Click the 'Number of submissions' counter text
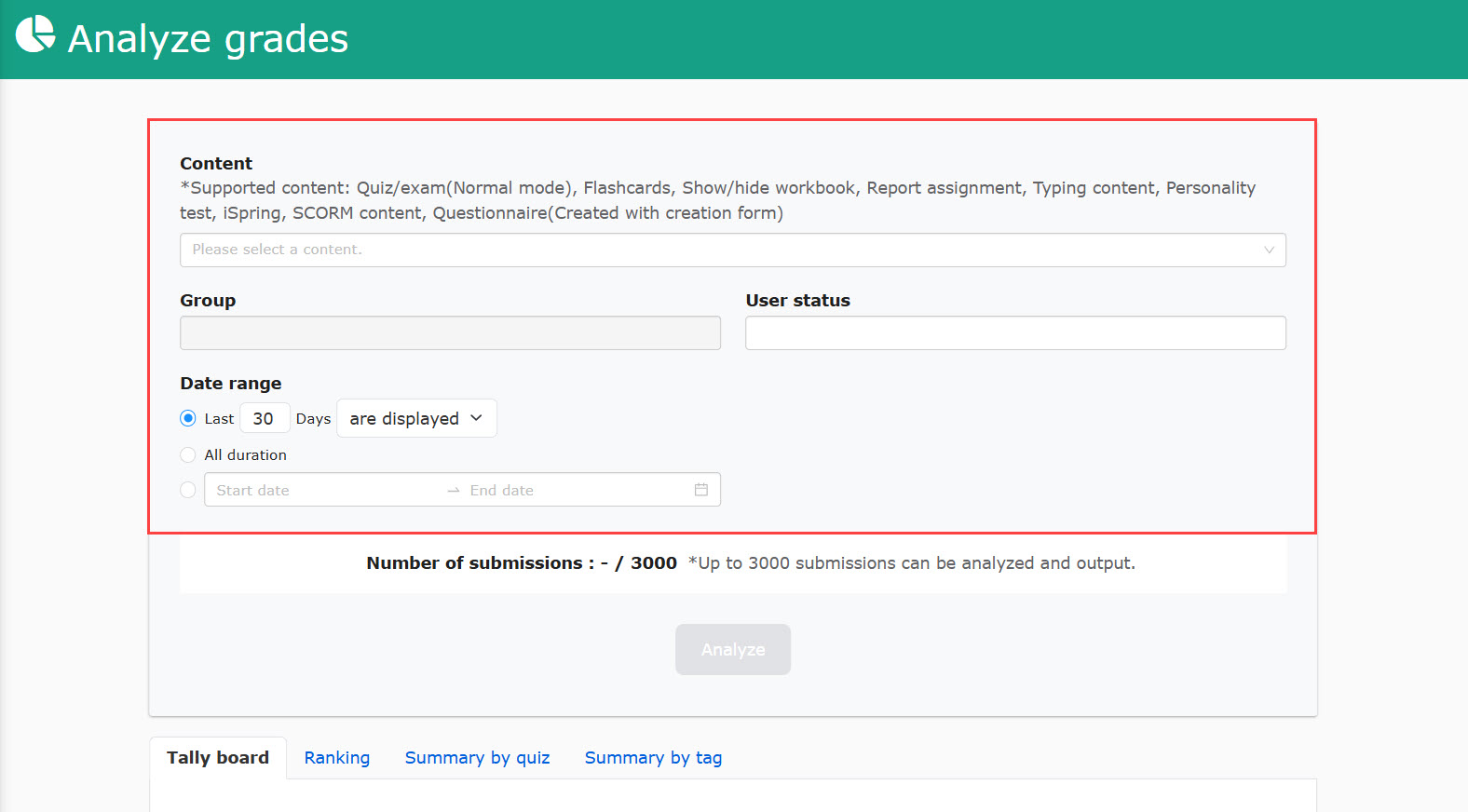Image resolution: width=1468 pixels, height=812 pixels. (x=522, y=563)
